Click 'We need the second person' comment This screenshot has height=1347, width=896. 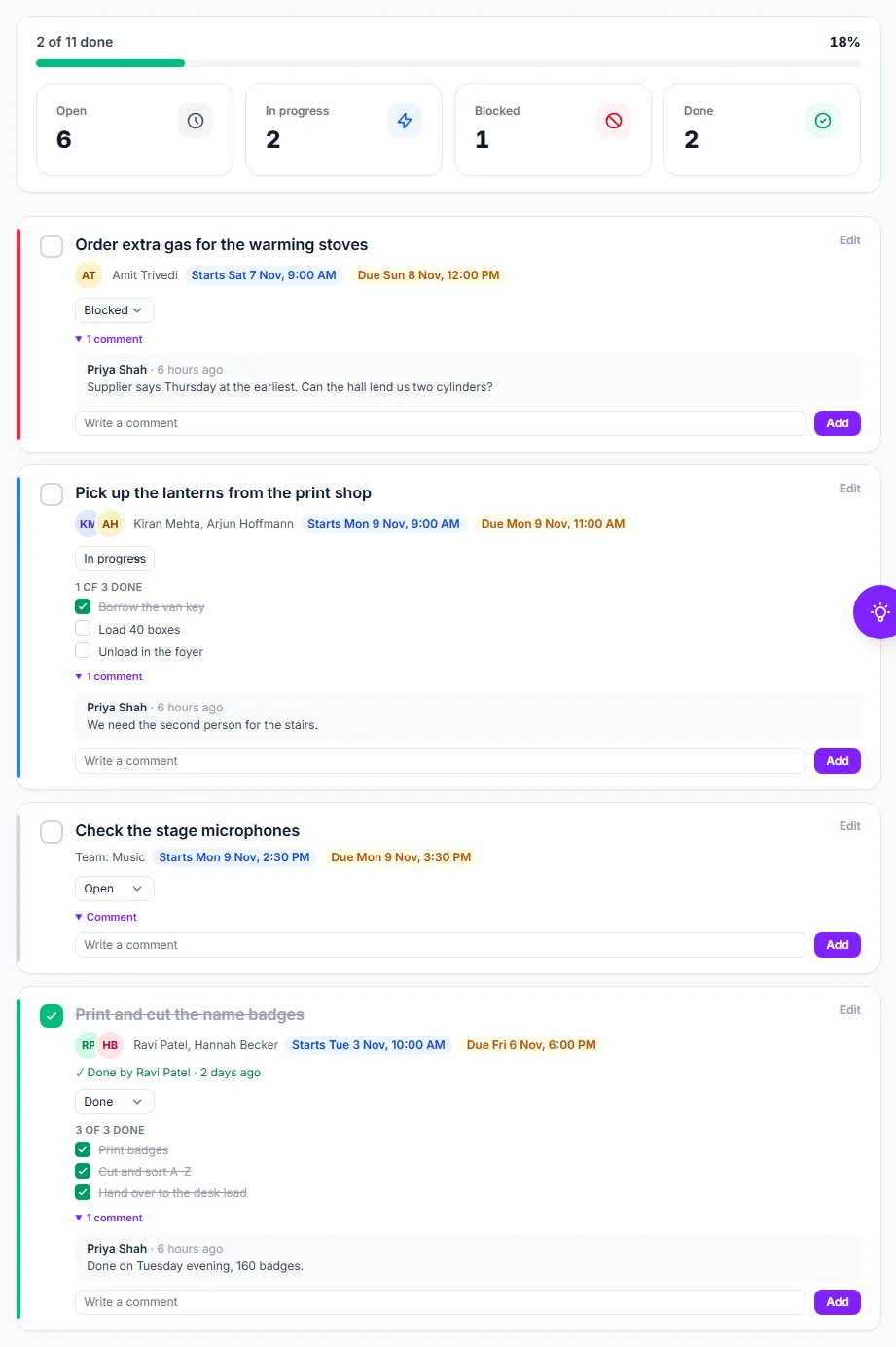tap(202, 725)
